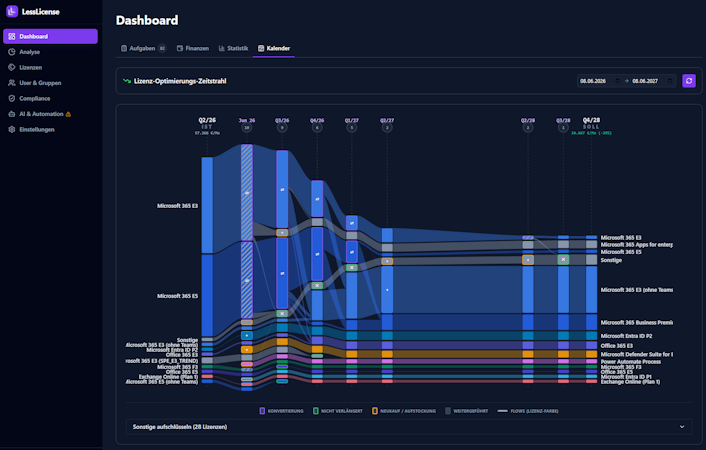This screenshot has height=450, width=706.
Task: Toggle the Nicht verlängert legend item
Action: pos(338,411)
